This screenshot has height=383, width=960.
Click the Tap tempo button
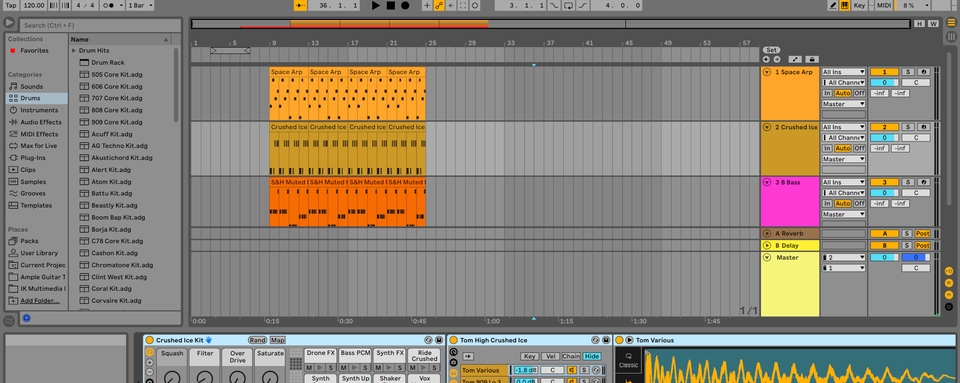coord(11,6)
